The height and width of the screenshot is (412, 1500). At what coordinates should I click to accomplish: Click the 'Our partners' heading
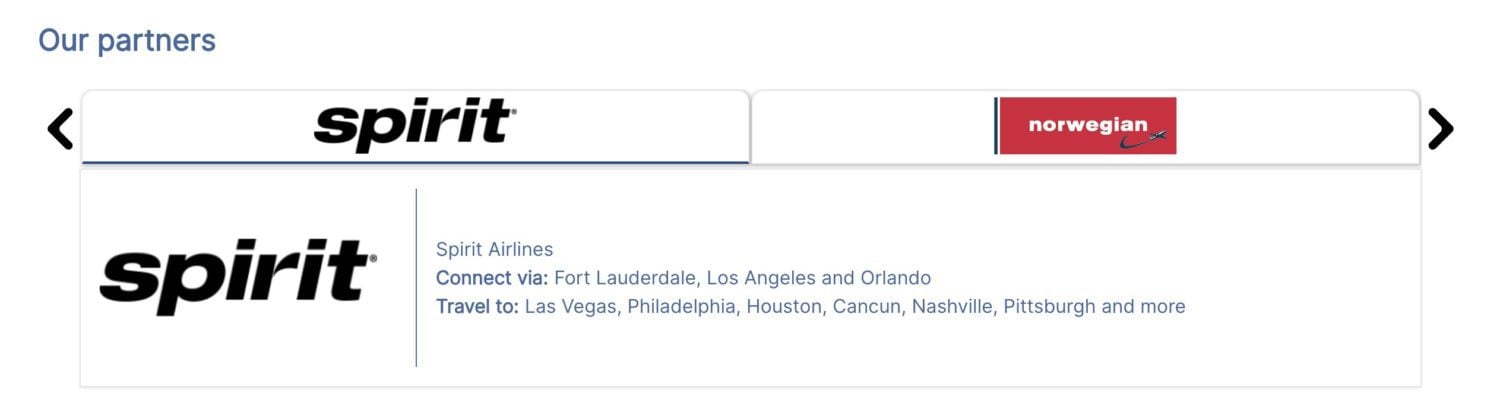coord(127,41)
